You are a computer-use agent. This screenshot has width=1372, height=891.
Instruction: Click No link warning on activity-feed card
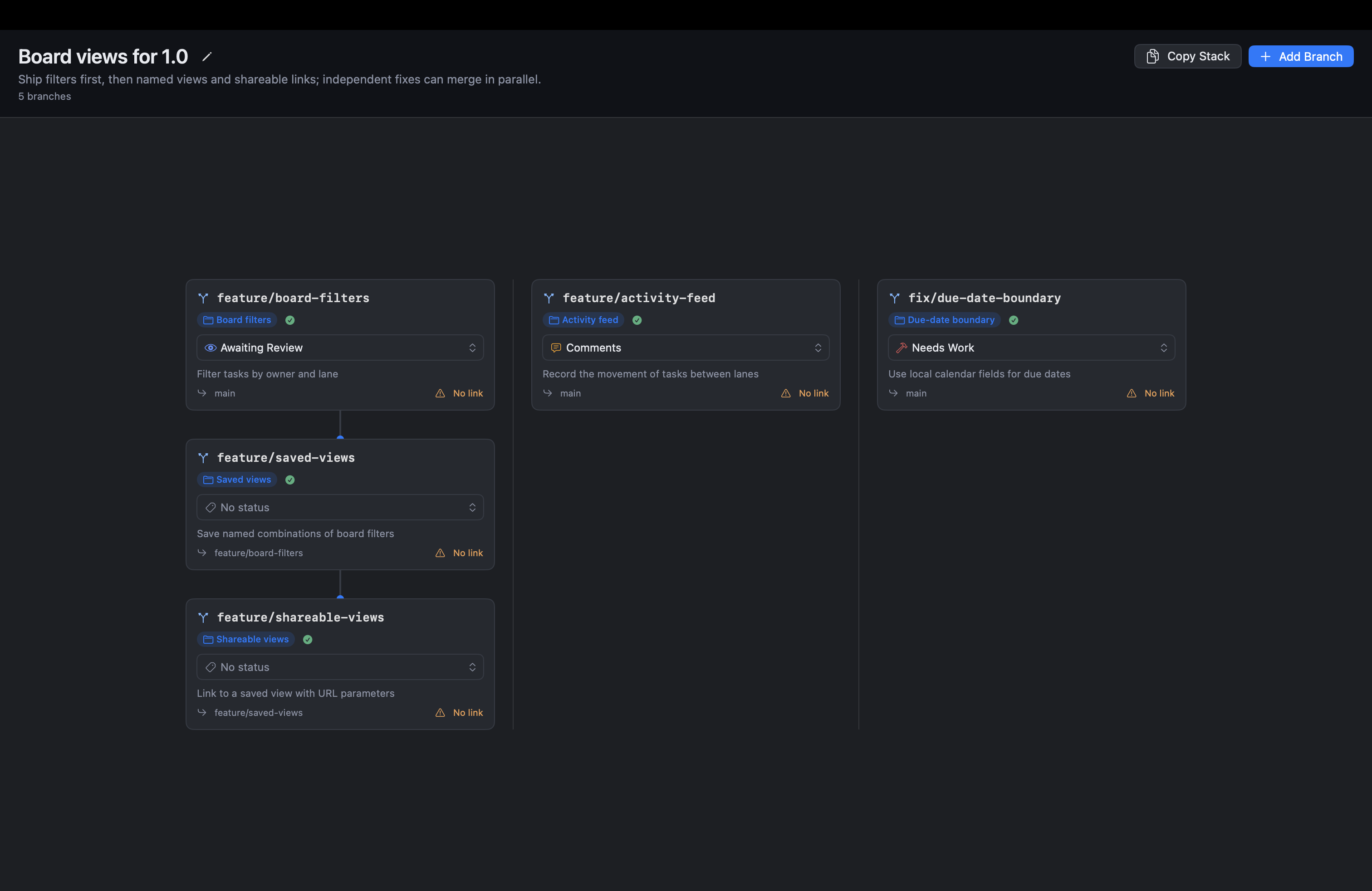pos(805,393)
